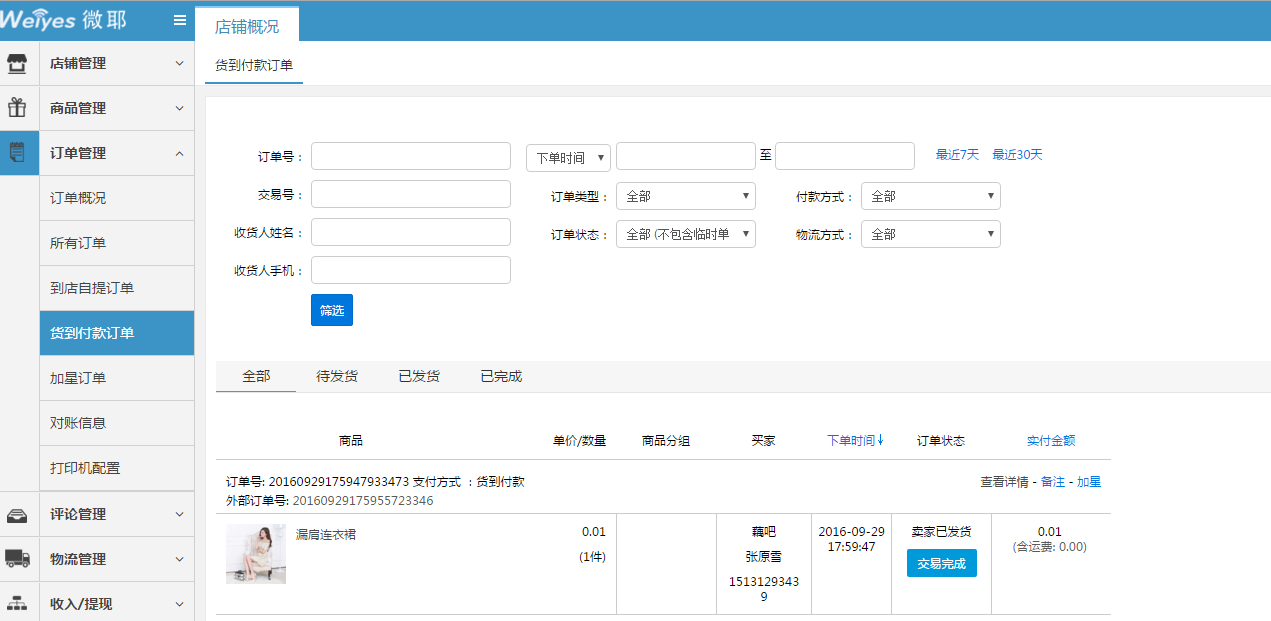Click the order list icon beside 订单管理

pos(17,153)
